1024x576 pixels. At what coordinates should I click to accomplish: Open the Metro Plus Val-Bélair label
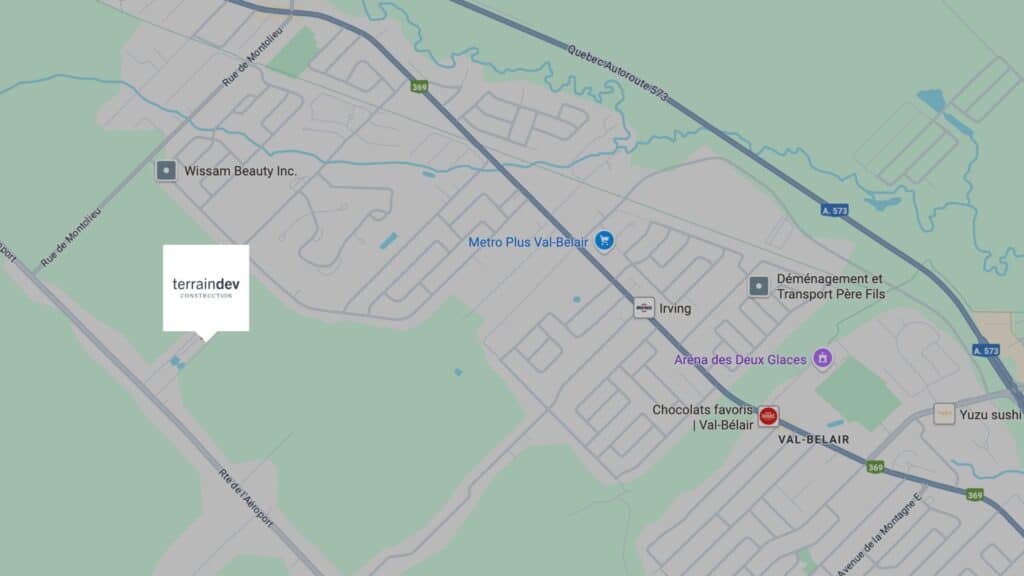[x=528, y=242]
